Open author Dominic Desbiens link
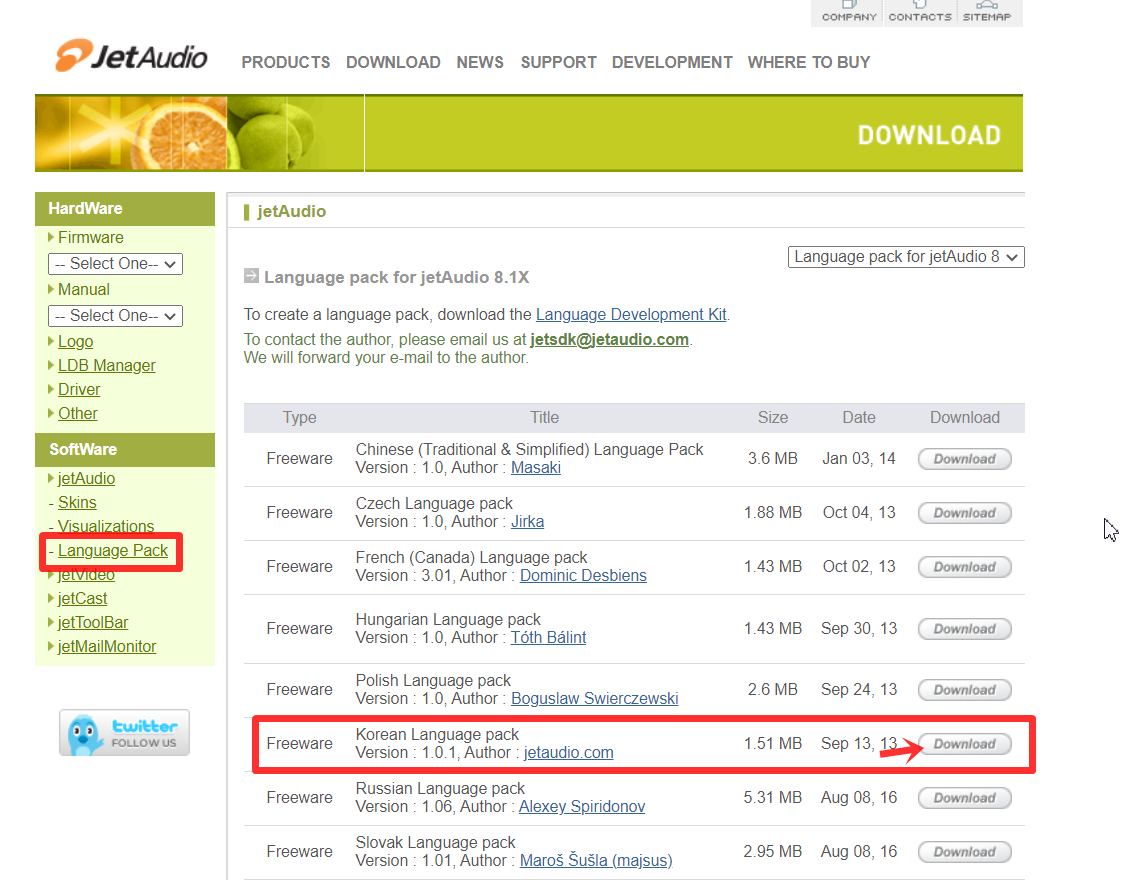 tap(583, 575)
